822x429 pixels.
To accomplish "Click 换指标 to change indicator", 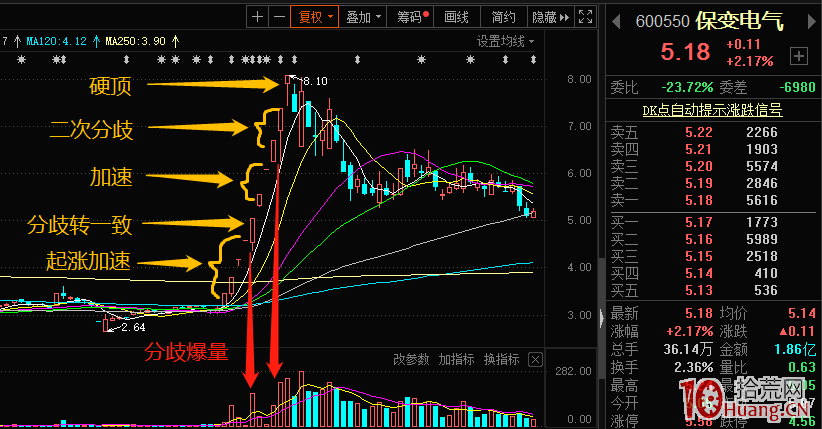I will pyautogui.click(x=502, y=359).
